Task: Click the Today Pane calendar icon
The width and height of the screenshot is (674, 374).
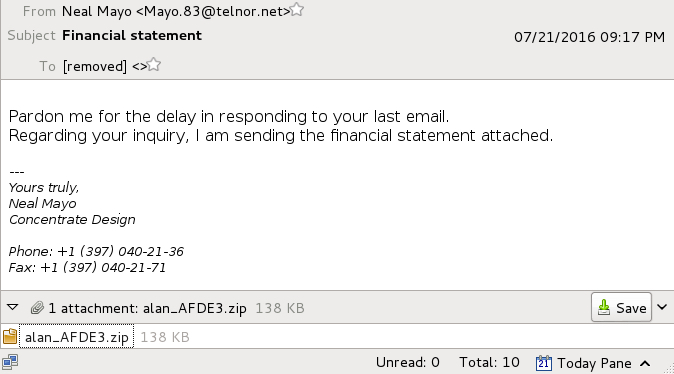Action: 544,363
